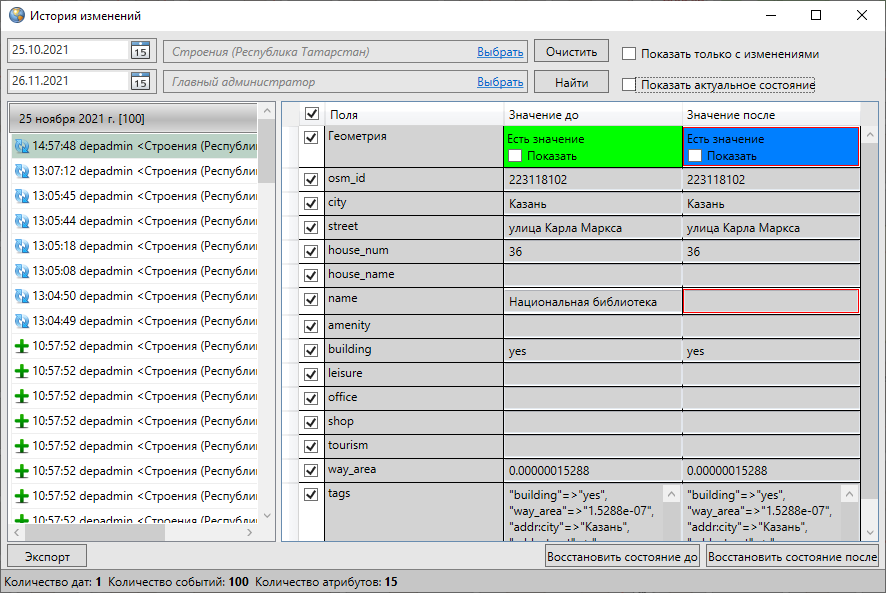
Task: Click edit icon of 13:07:12 depadmin entry
Action: (x=21, y=171)
